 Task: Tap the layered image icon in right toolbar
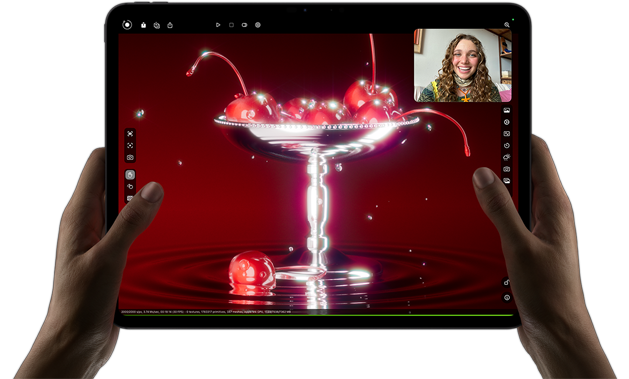tap(507, 181)
